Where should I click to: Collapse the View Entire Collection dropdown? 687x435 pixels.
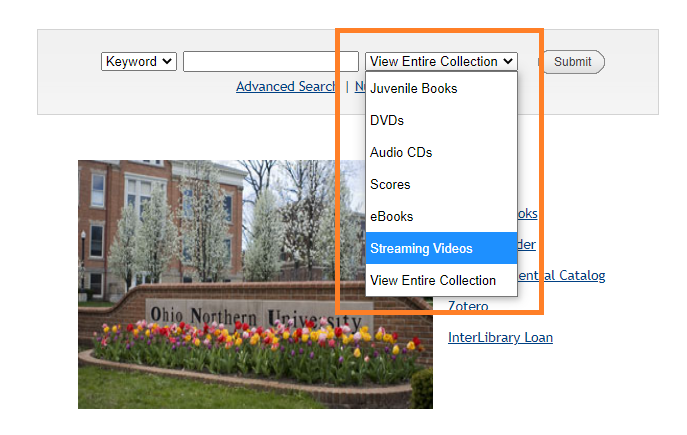[x=441, y=61]
